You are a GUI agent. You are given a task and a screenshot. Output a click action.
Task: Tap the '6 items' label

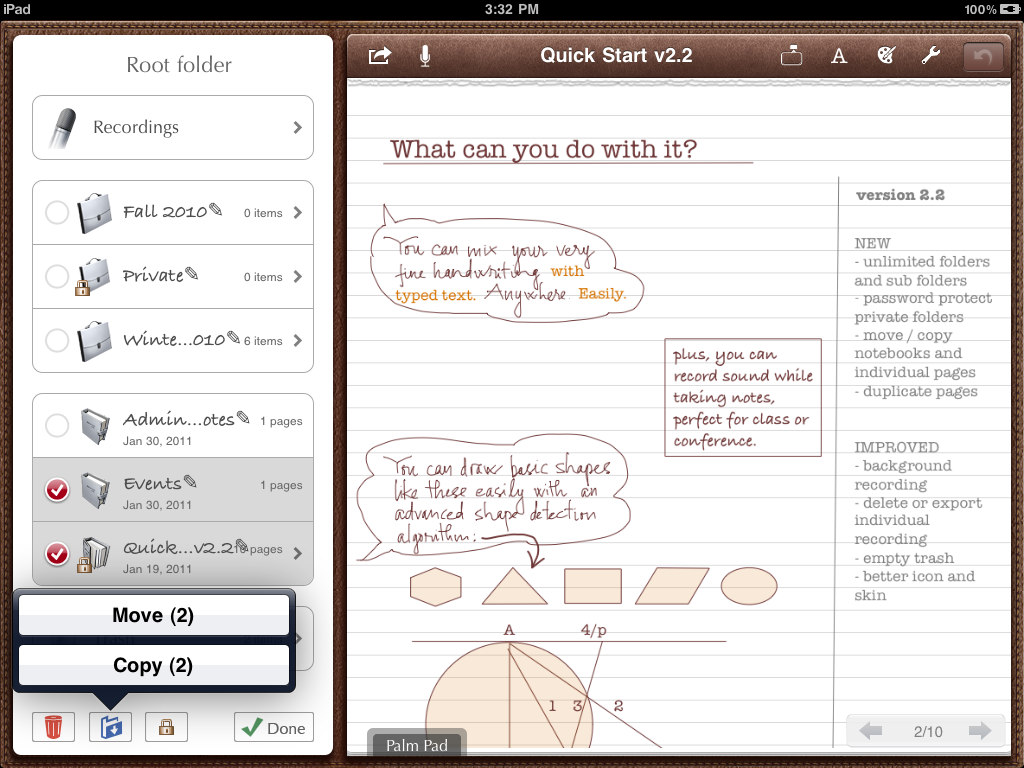pyautogui.click(x=263, y=342)
